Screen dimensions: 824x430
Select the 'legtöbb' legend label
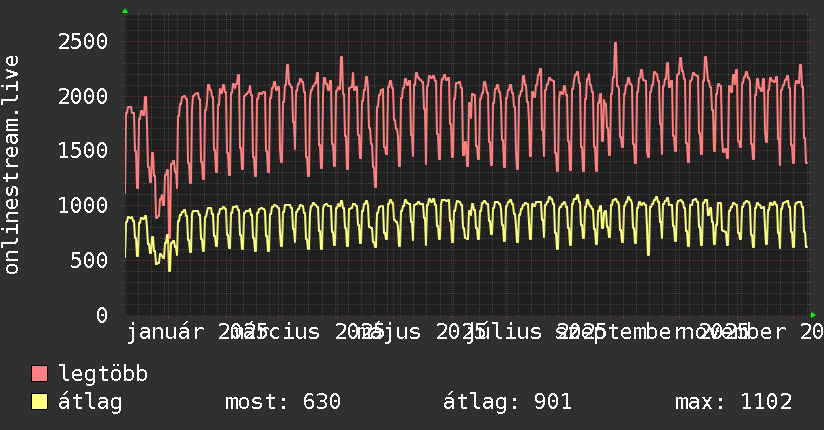click(x=103, y=373)
